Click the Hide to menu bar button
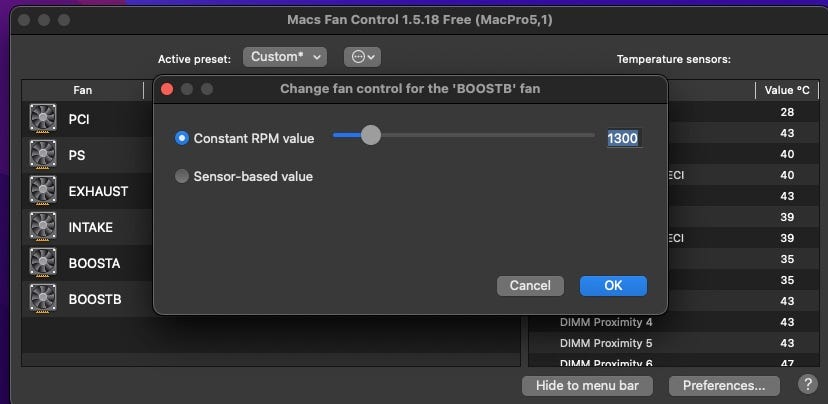 click(587, 385)
